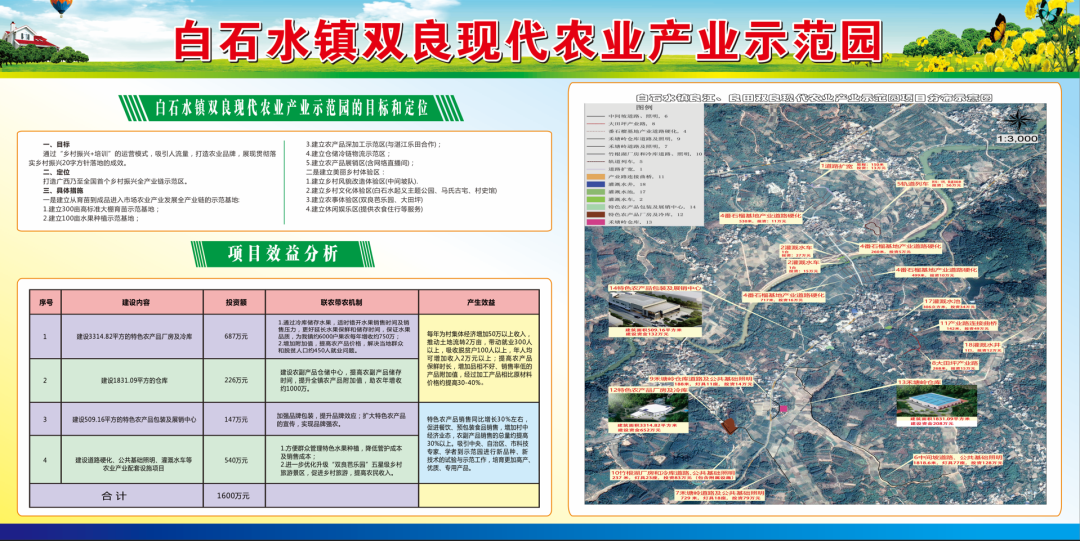Click the 序号 table header
1080x541 pixels.
[x=46, y=302]
